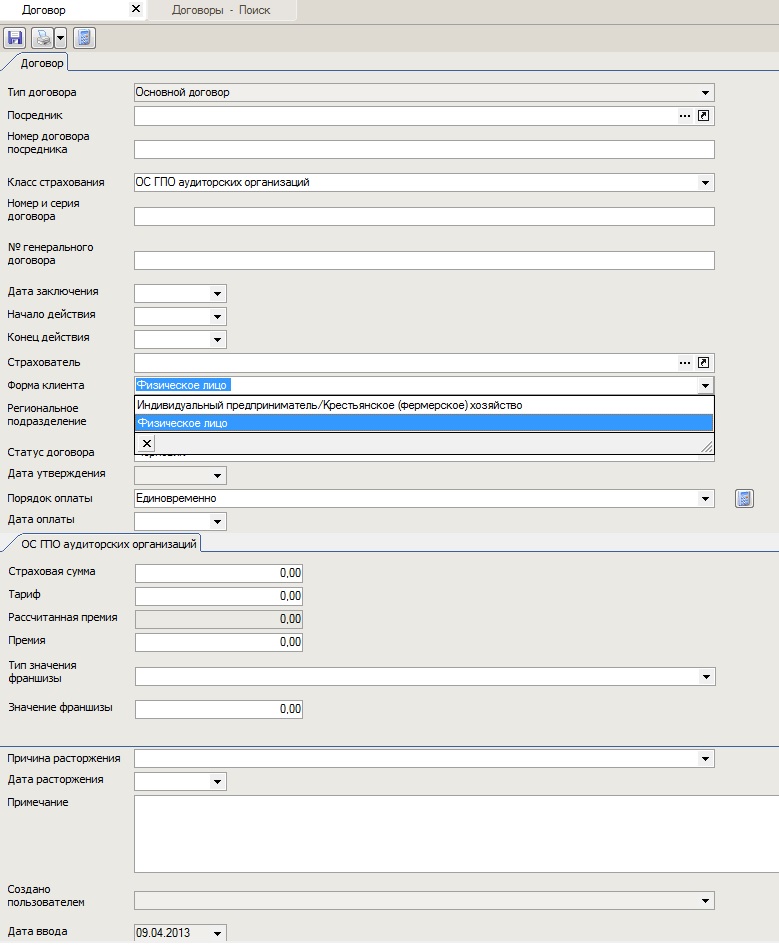Choose Индивидуальный предприниматель option in list
This screenshot has height=946, width=779.
330,405
